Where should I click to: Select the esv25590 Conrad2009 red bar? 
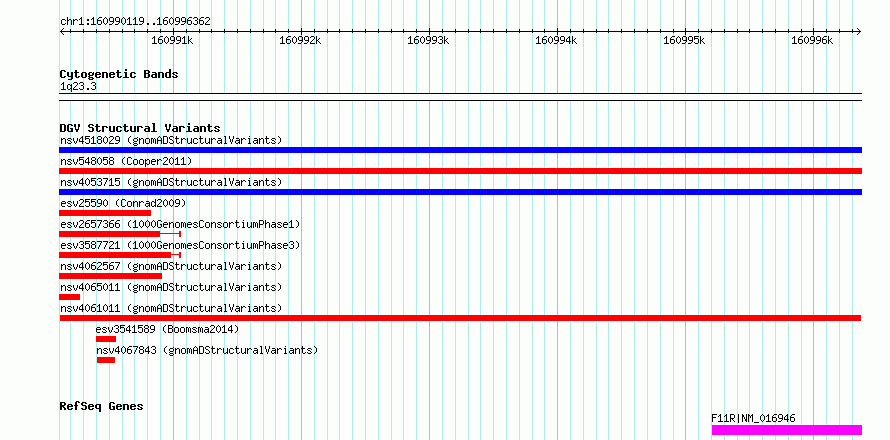pyautogui.click(x=105, y=213)
